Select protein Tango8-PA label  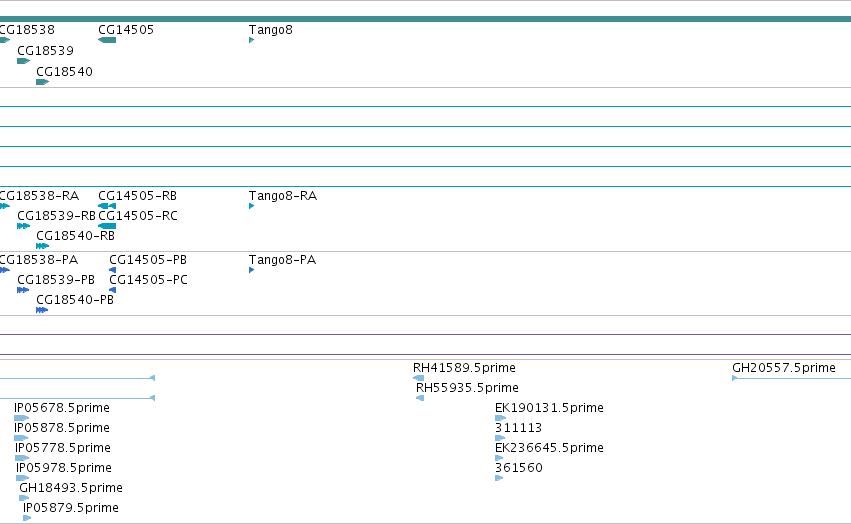(282, 260)
